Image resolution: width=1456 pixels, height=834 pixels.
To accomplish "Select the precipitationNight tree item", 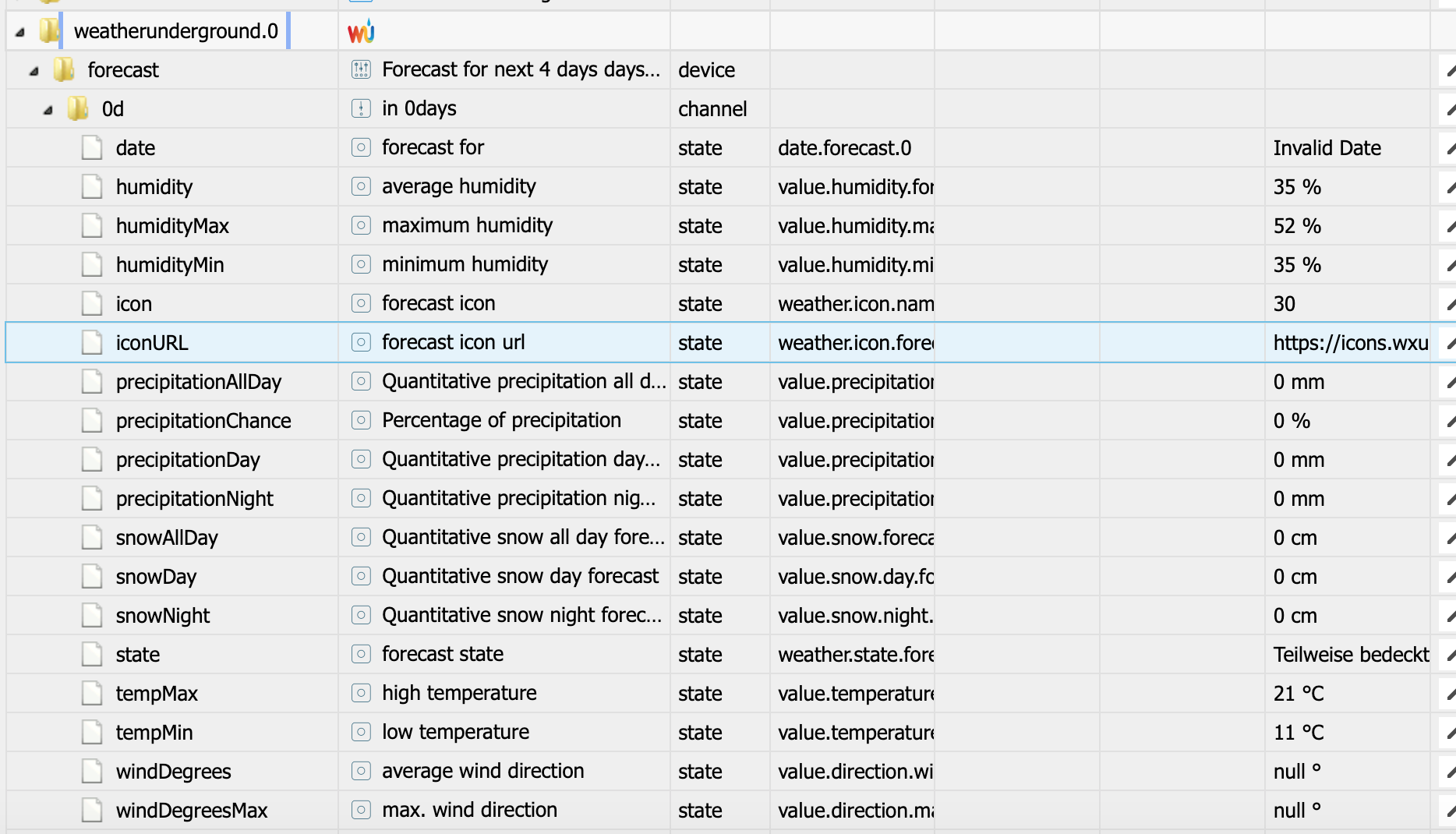I will [x=195, y=499].
